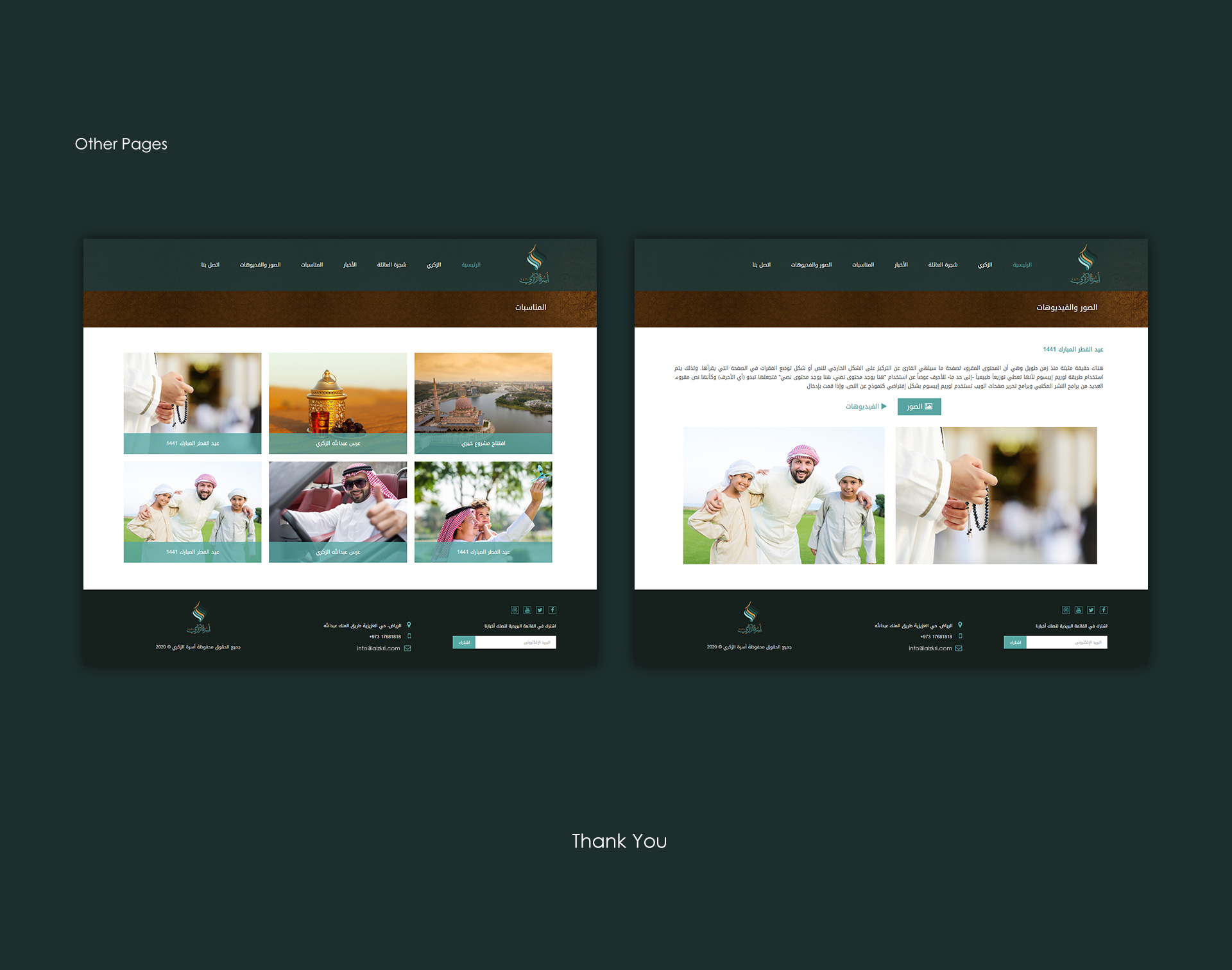Image resolution: width=1232 pixels, height=970 pixels.
Task: Click Twitter icon in left mockup footer
Action: (x=540, y=610)
